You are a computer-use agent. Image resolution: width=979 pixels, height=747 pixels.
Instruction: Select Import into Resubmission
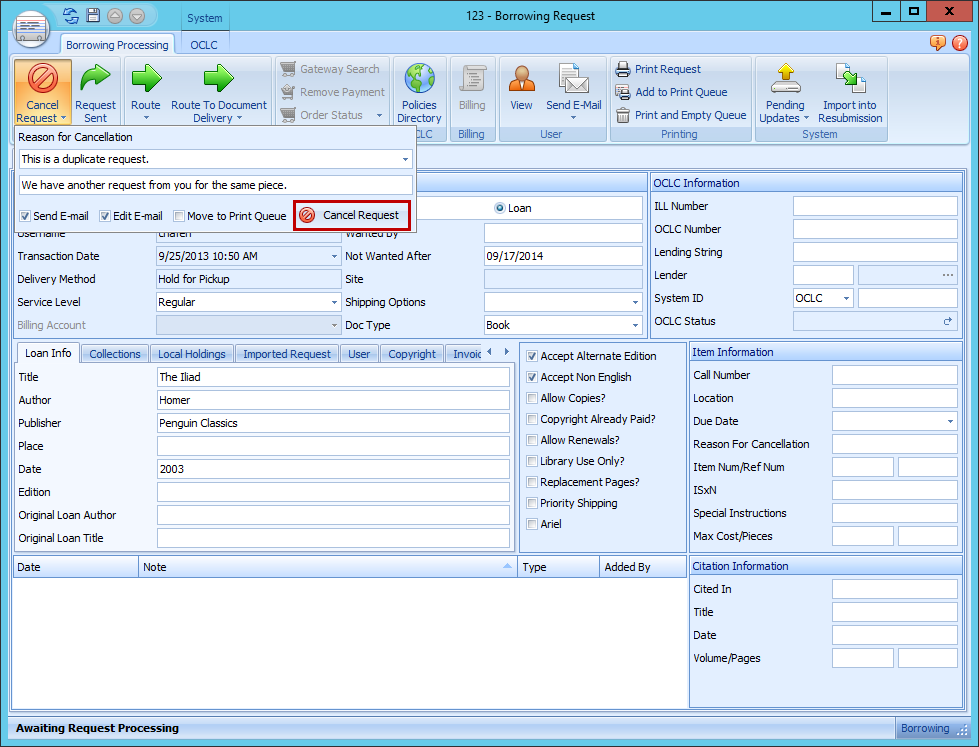pos(849,92)
